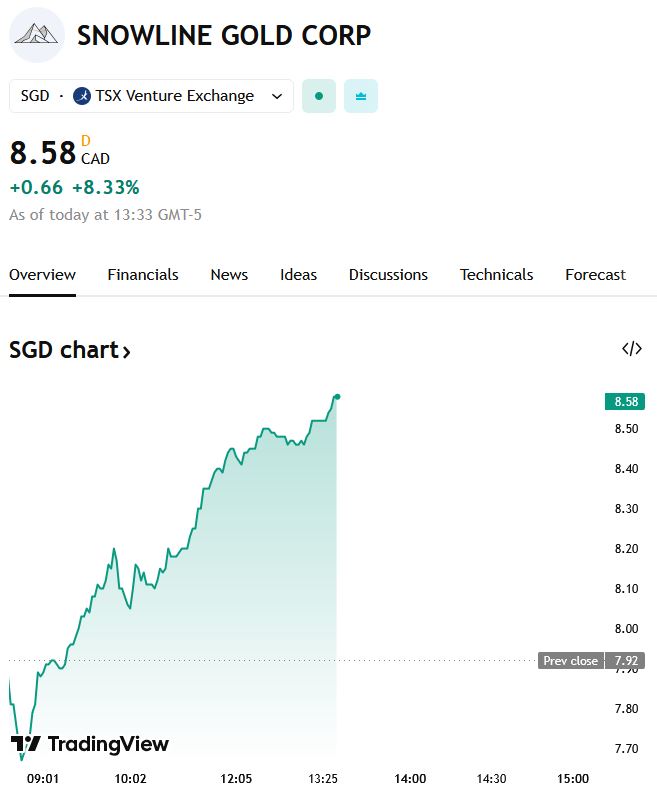Click the Snowline Gold Corp logo icon

click(37, 35)
